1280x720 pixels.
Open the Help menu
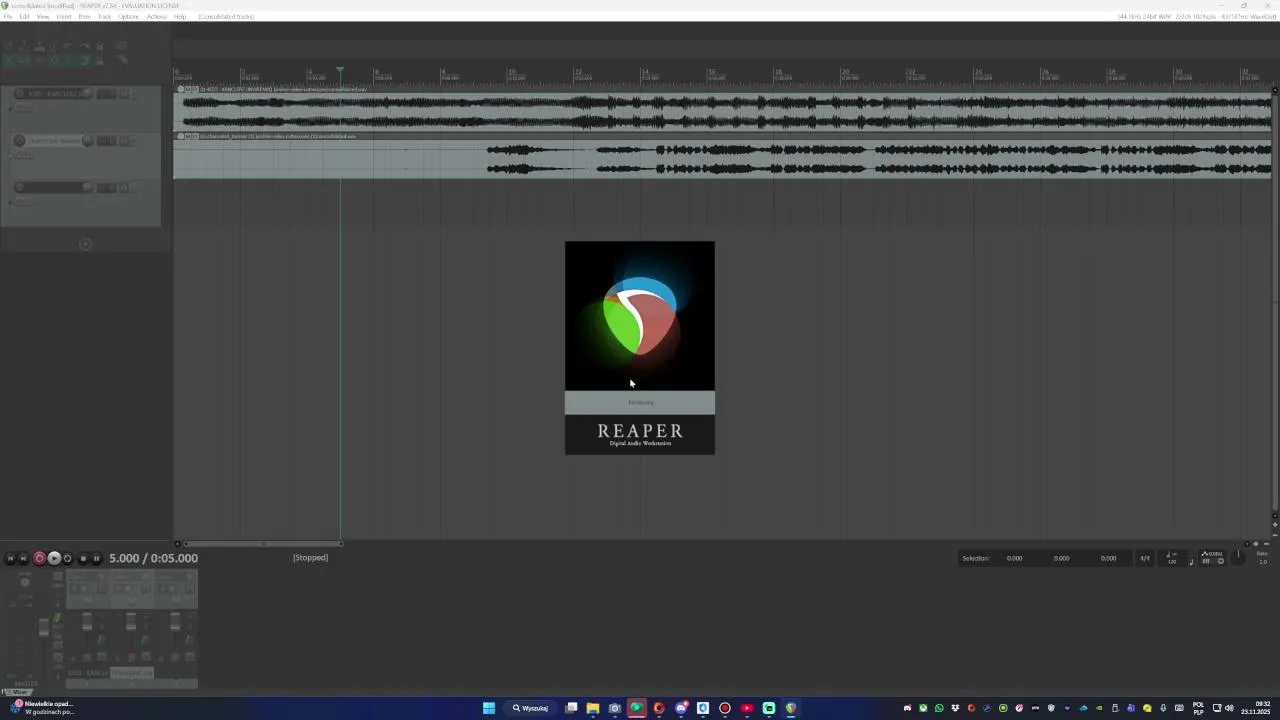point(180,17)
